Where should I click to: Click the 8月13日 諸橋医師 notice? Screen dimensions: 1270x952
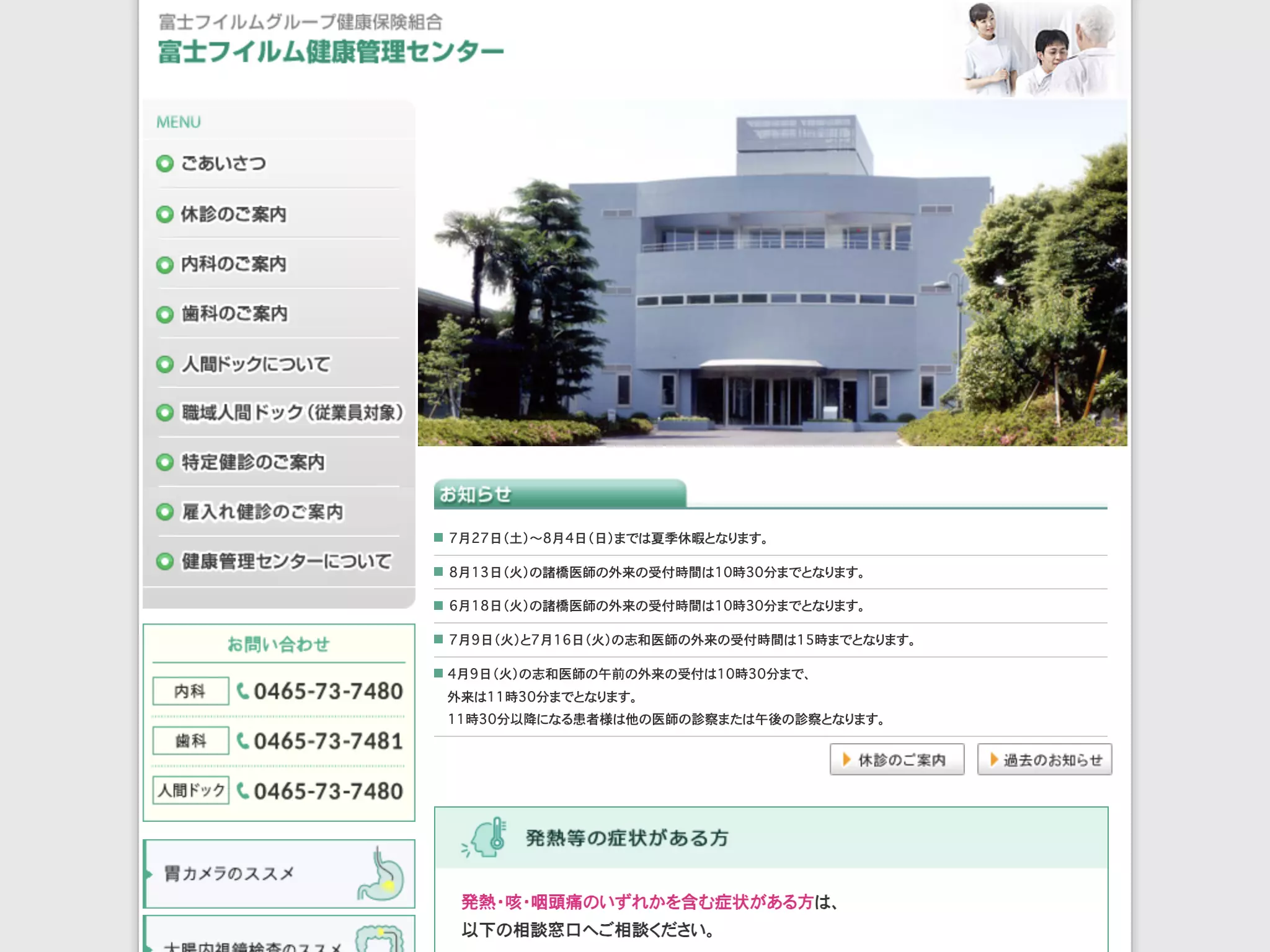click(656, 572)
